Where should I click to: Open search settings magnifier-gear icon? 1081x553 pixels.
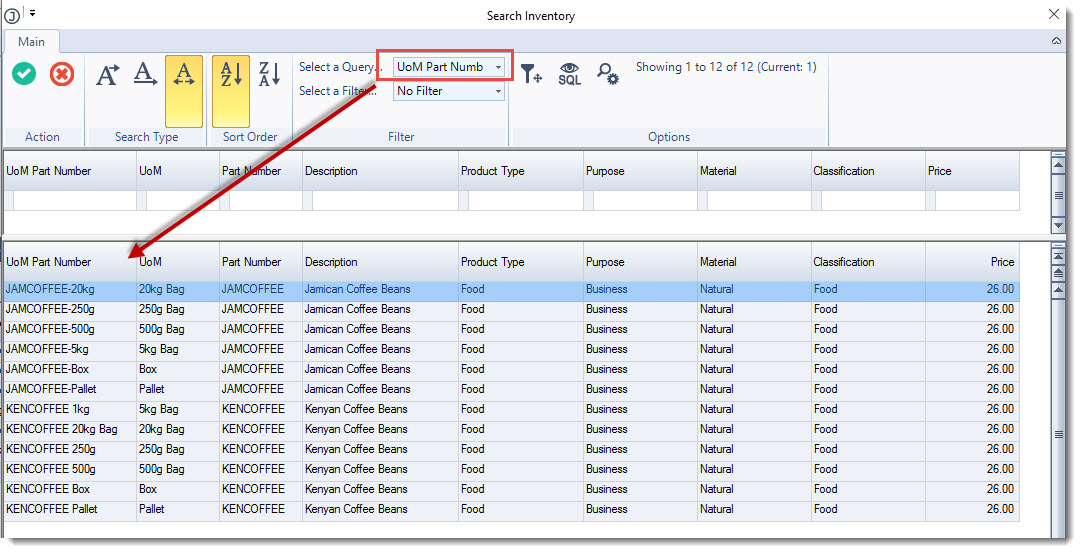coord(608,73)
